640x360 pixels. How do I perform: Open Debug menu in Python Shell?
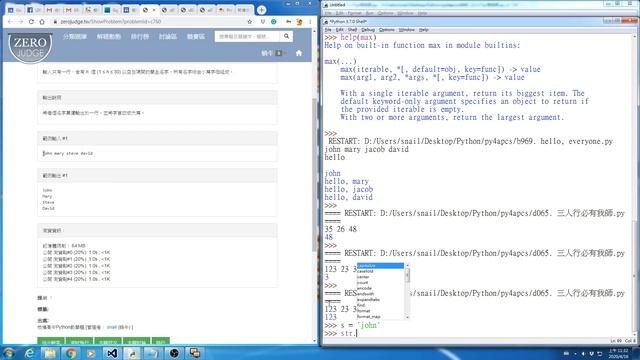point(368,30)
